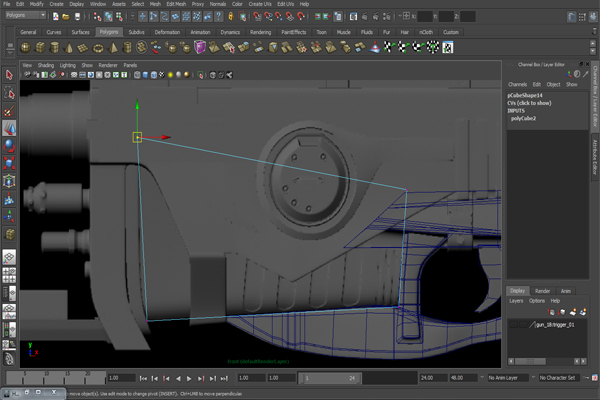Image resolution: width=600 pixels, height=400 pixels.
Task: Expand CVs (click to show) row
Action: [x=529, y=103]
